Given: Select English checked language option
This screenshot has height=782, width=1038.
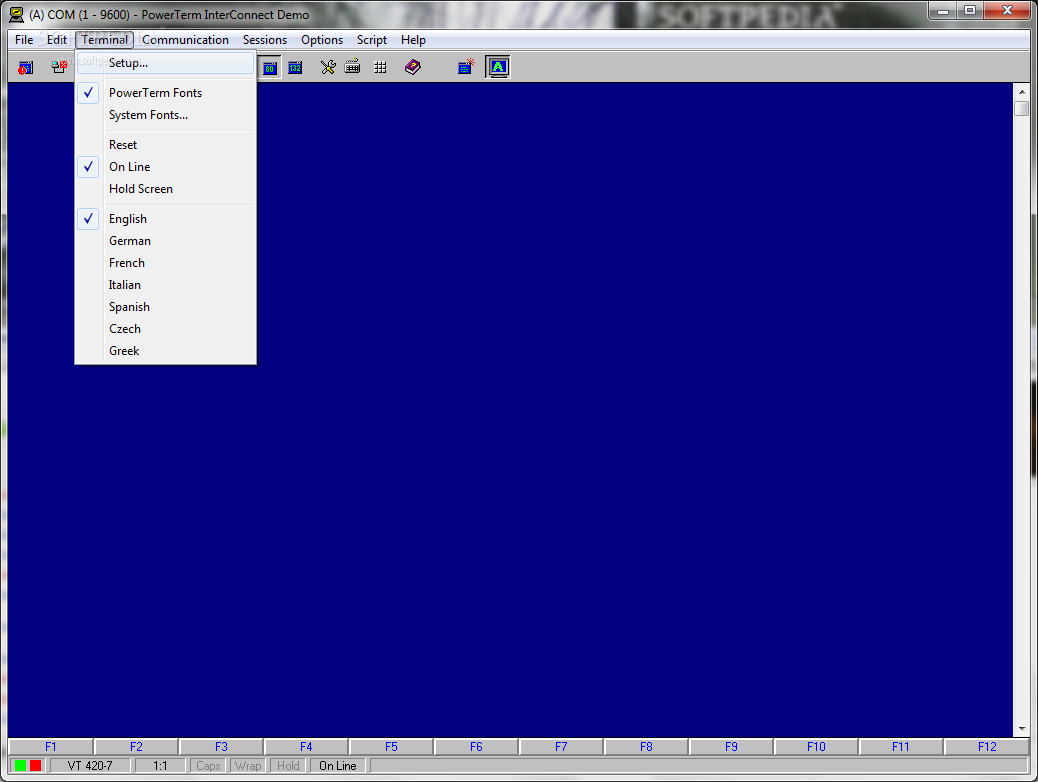Looking at the screenshot, I should [x=165, y=219].
